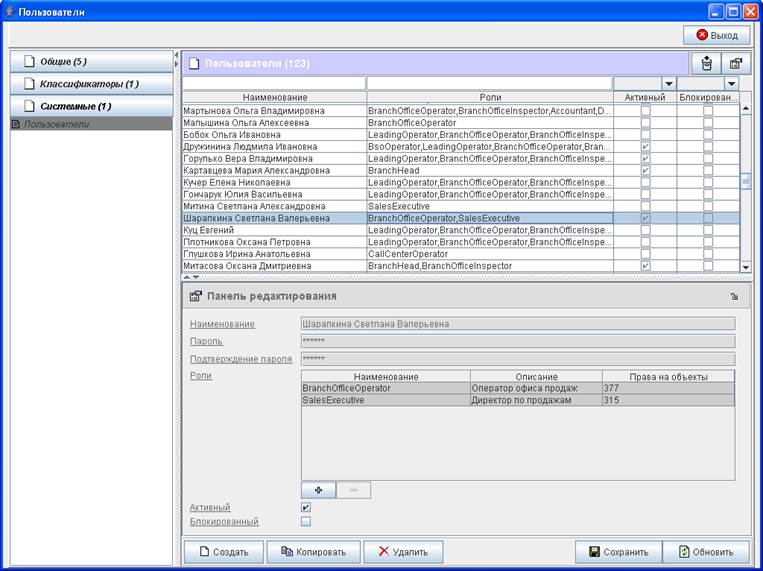Image resolution: width=763 pixels, height=571 pixels.
Task: Click the Наименование filter input field
Action: [x=273, y=84]
